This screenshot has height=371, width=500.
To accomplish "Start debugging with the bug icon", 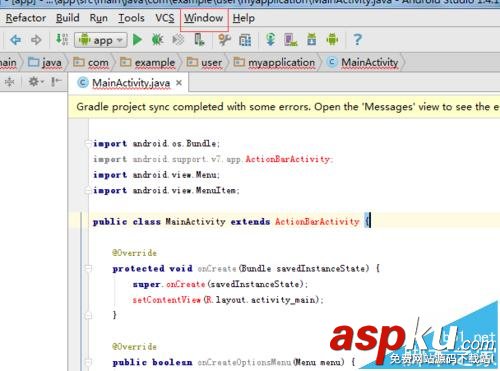I will coord(157,40).
